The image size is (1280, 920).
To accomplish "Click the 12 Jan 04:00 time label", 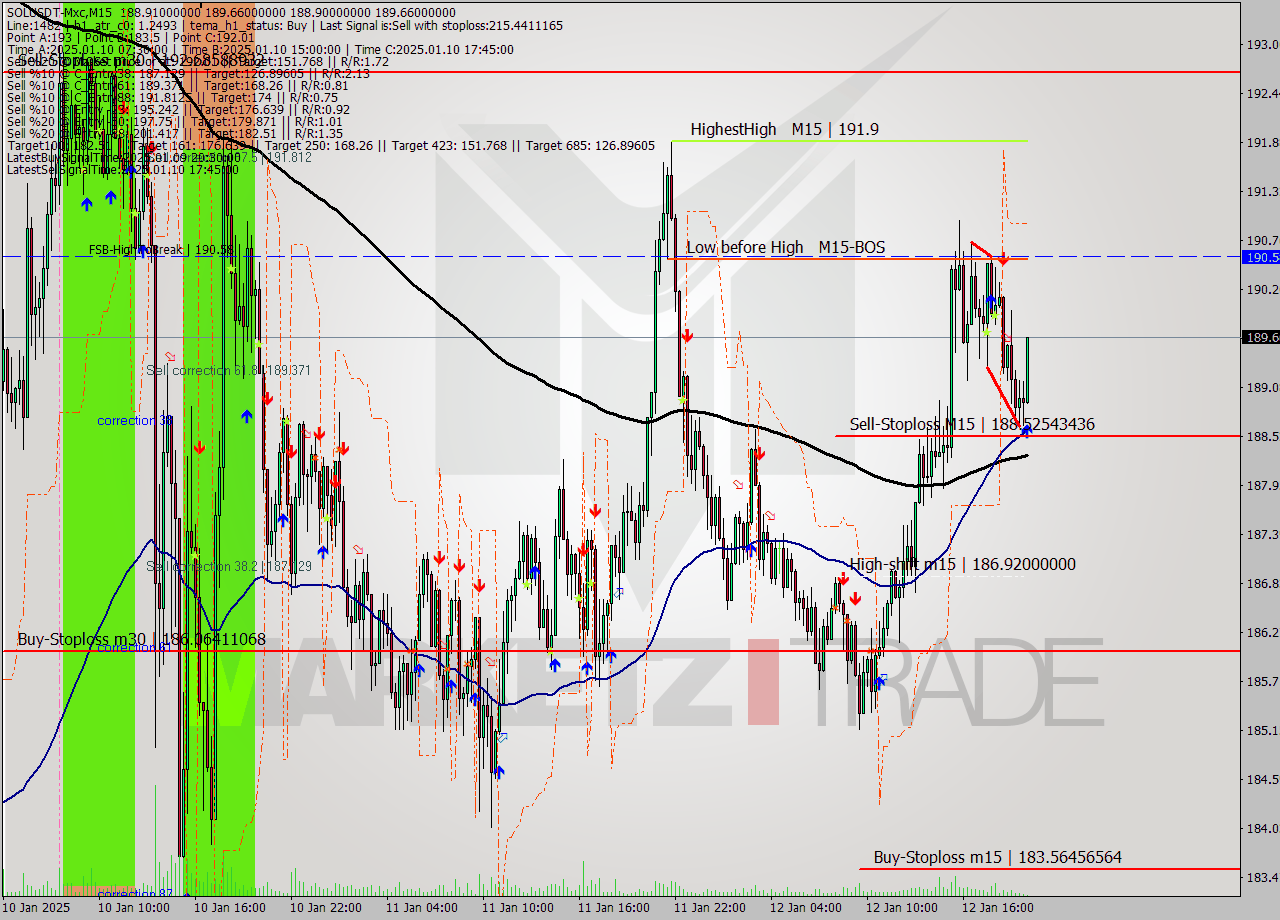I will point(805,908).
